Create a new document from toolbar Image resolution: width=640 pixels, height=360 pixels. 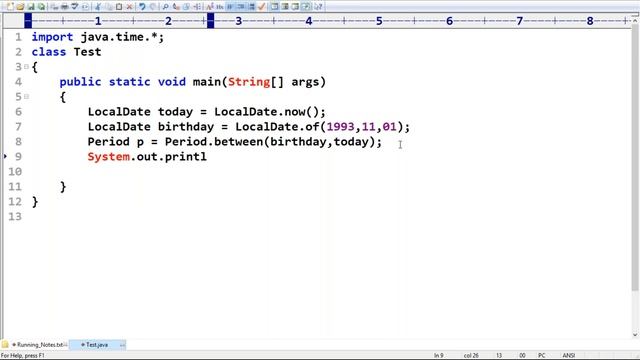[10, 7]
